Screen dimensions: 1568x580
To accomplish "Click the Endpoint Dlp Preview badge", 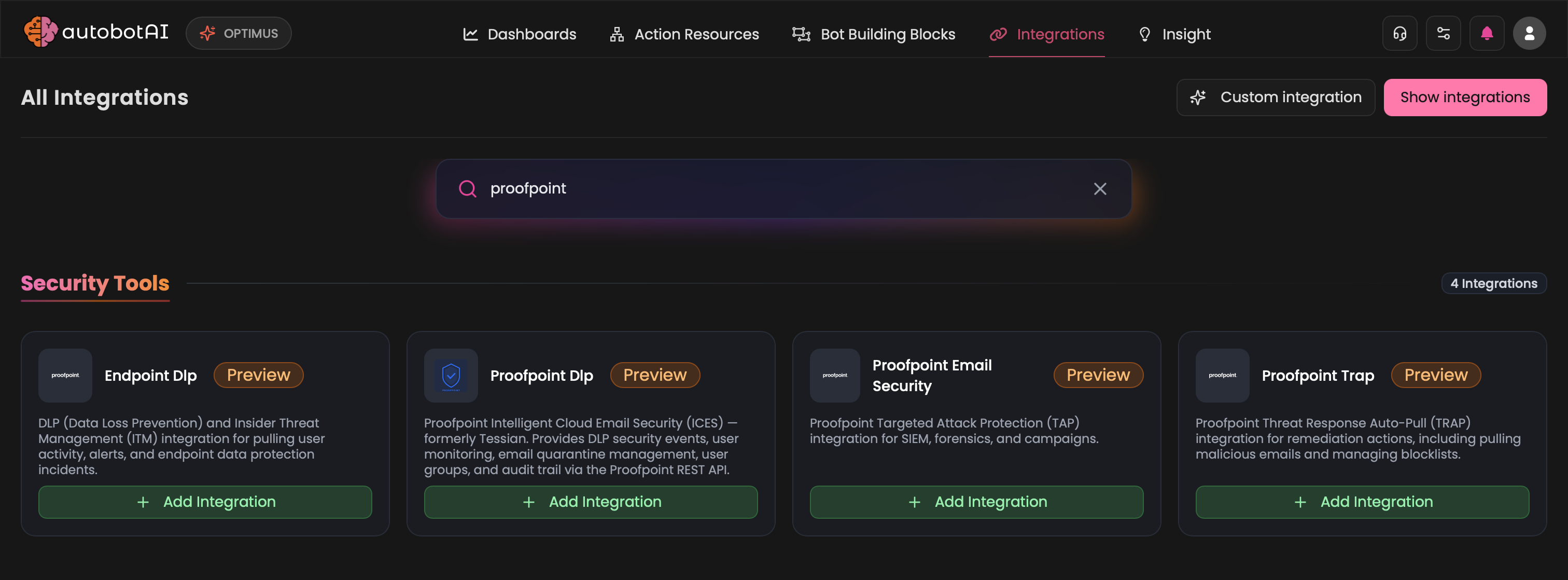I will pos(258,375).
